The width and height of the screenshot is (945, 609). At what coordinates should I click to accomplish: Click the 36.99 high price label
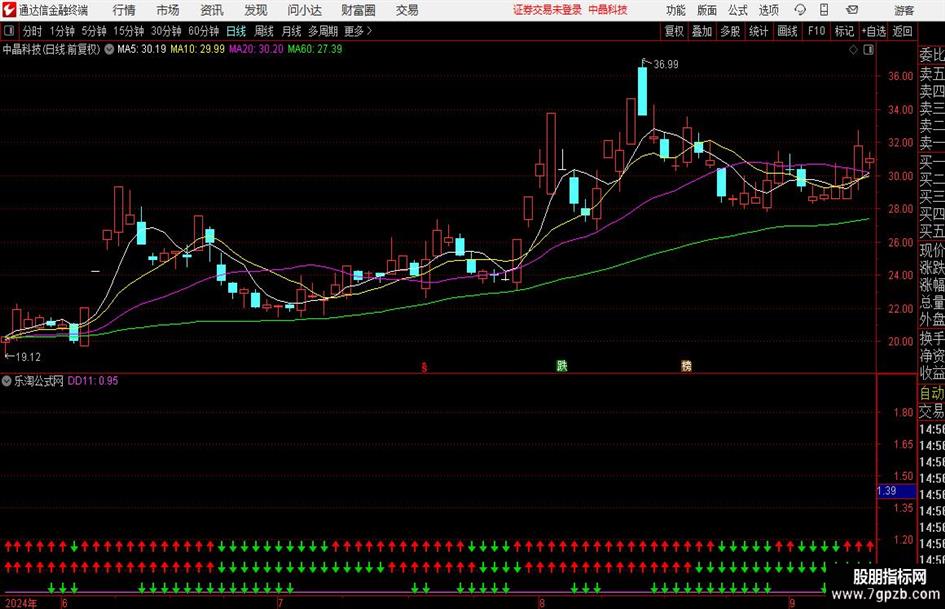point(665,65)
